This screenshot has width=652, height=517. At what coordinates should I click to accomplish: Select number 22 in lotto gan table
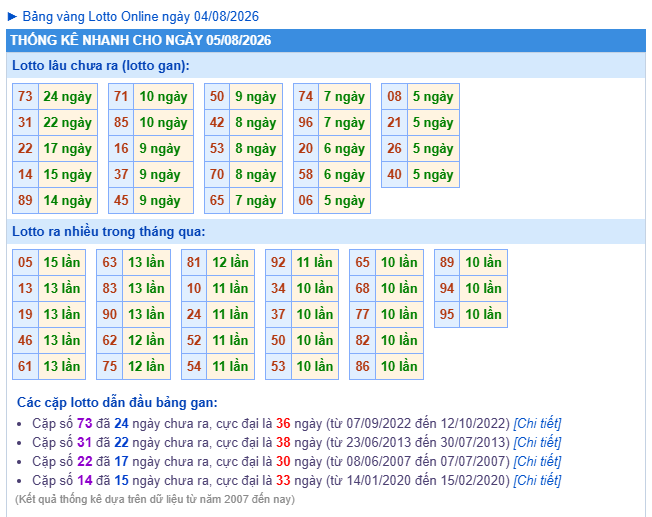25,148
